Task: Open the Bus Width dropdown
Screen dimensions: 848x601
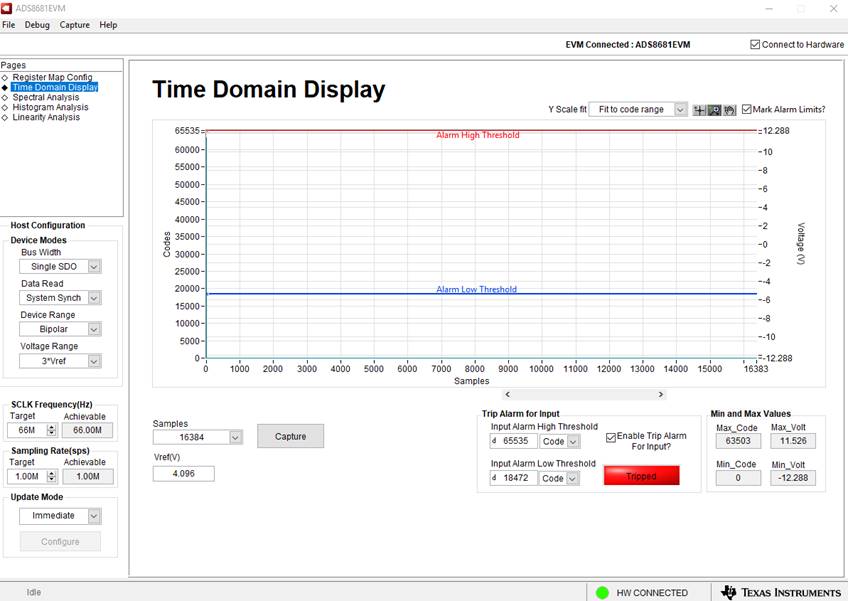Action: point(94,267)
